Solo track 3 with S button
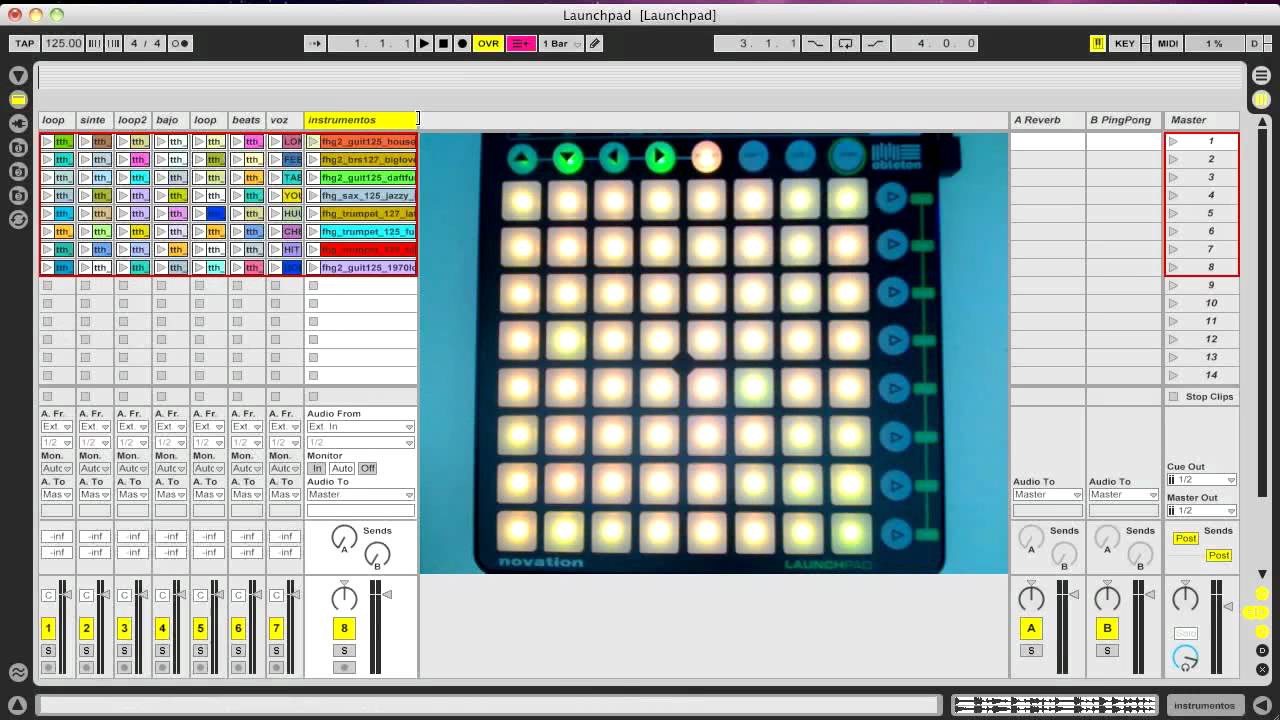Screen dimensions: 1280x720 tap(124, 651)
